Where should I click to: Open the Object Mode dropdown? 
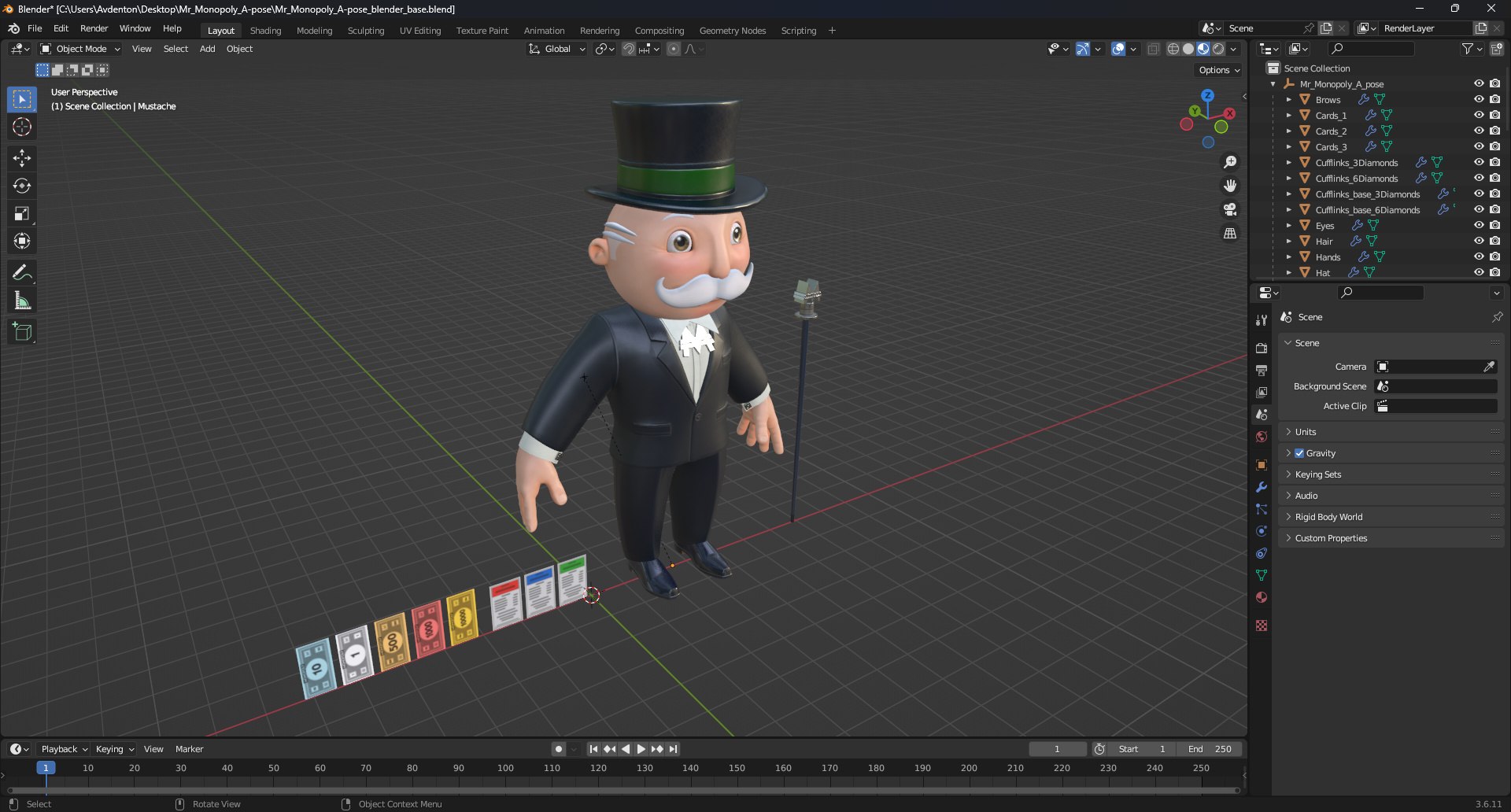pos(80,49)
